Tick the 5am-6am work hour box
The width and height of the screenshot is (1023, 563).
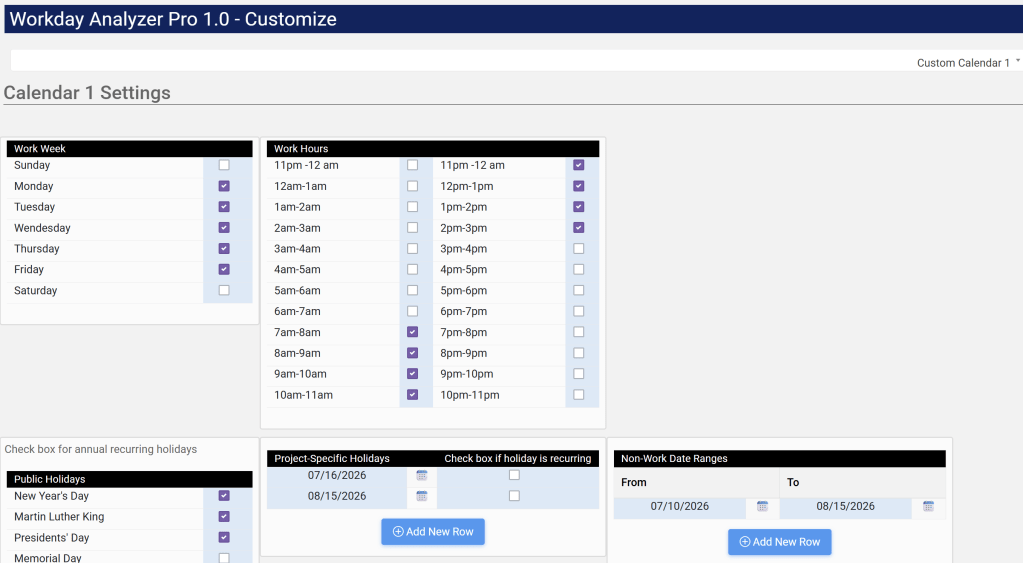tap(412, 290)
